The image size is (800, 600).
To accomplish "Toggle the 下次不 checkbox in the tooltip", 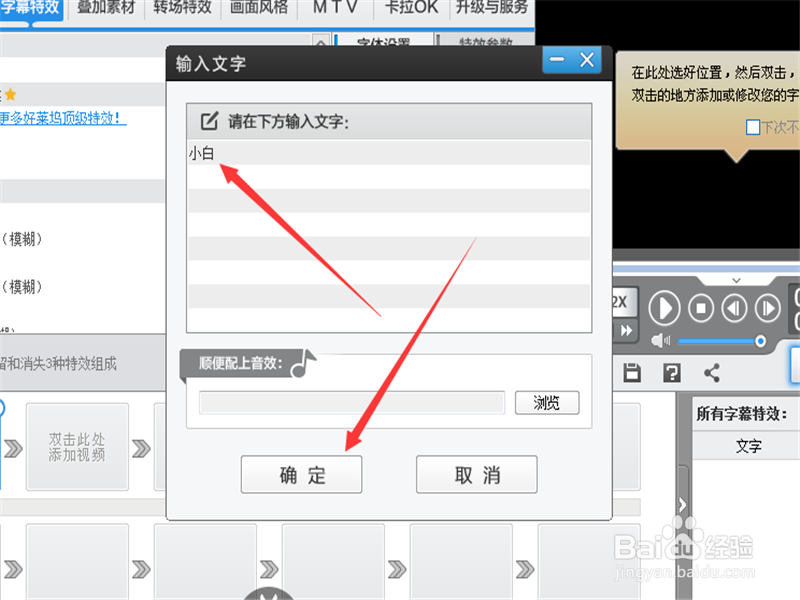I will 753,127.
